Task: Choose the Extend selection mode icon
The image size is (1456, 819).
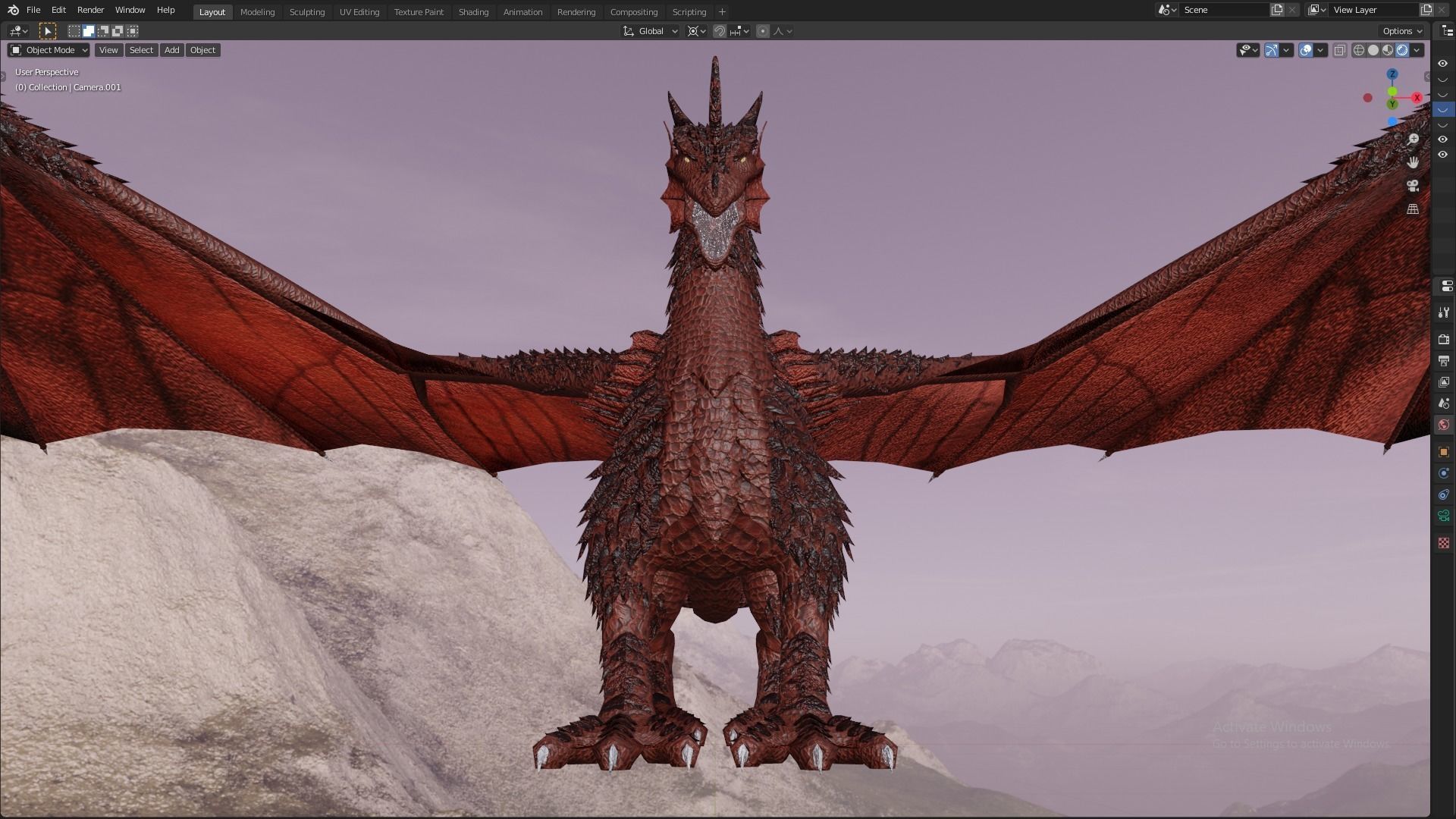Action: (x=89, y=31)
